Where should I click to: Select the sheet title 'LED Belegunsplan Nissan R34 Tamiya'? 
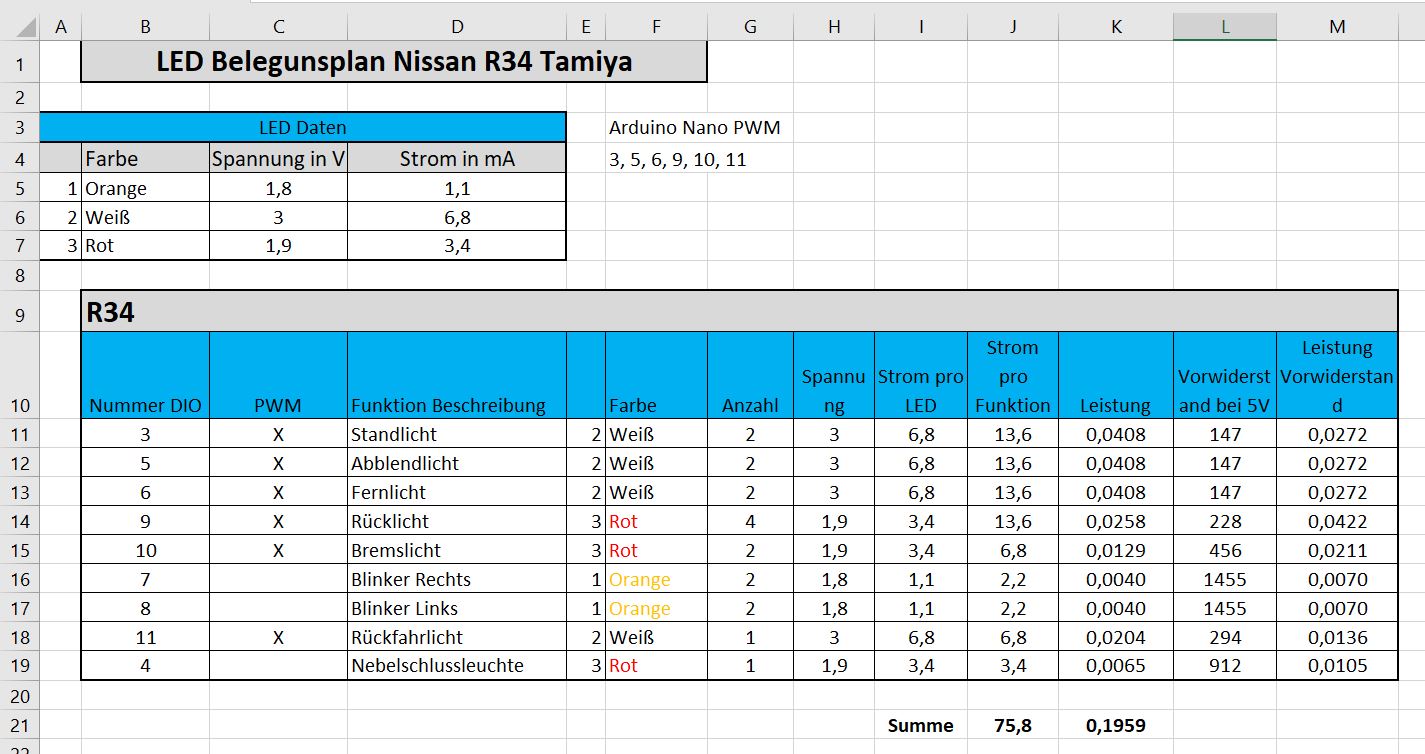tap(393, 62)
